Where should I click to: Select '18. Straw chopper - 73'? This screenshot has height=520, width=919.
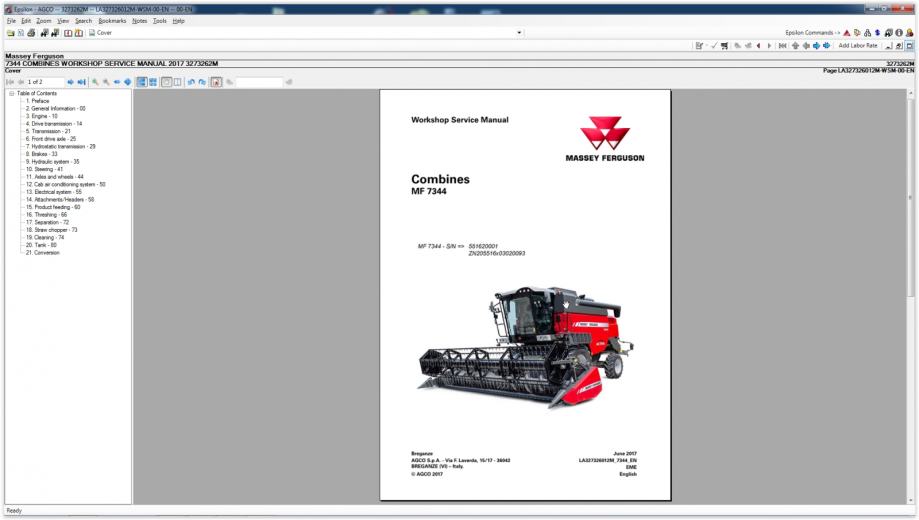coord(52,230)
